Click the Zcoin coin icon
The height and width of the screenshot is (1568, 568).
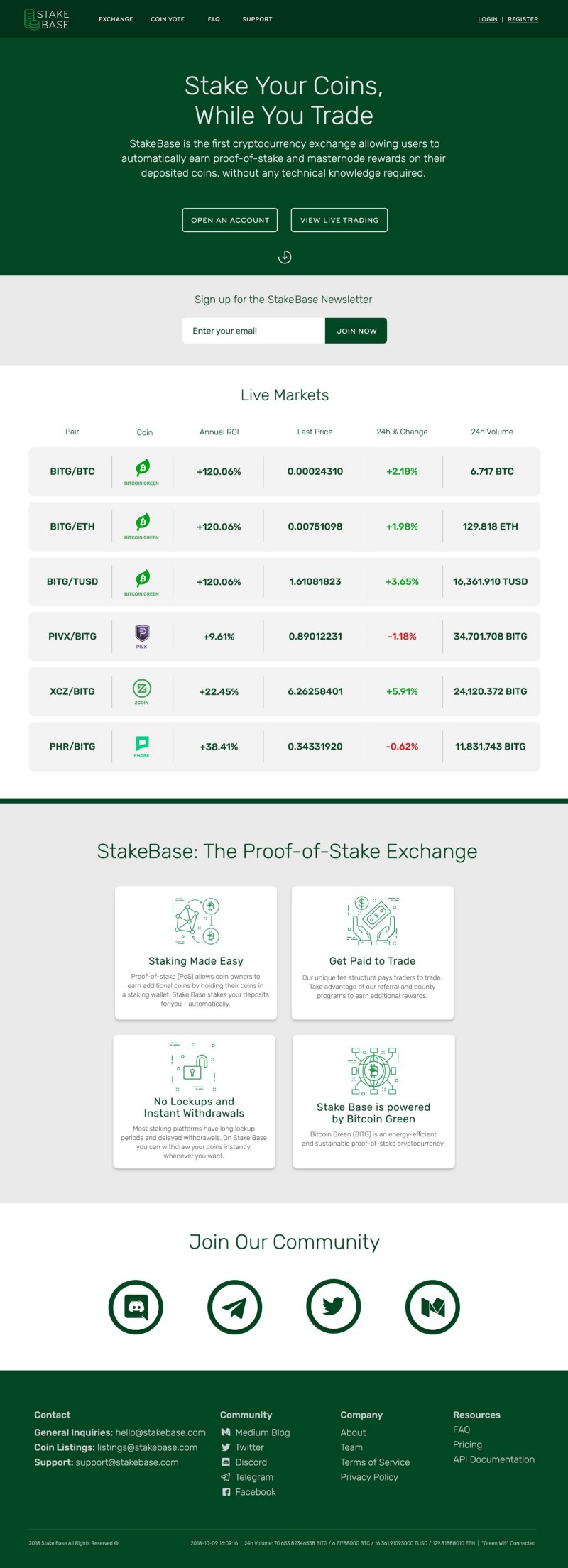[x=142, y=691]
